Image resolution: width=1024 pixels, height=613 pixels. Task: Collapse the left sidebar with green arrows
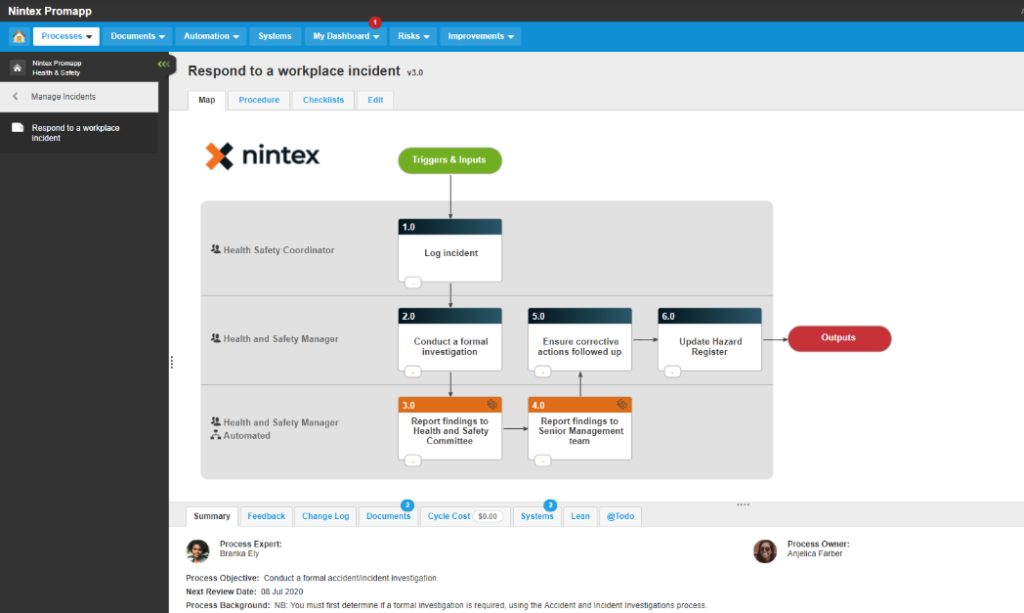click(164, 65)
